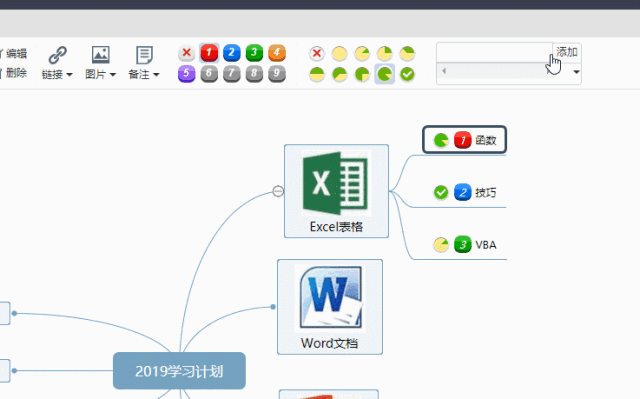Click the connector dot left of Word文档
This screenshot has width=640, height=399.
273,307
